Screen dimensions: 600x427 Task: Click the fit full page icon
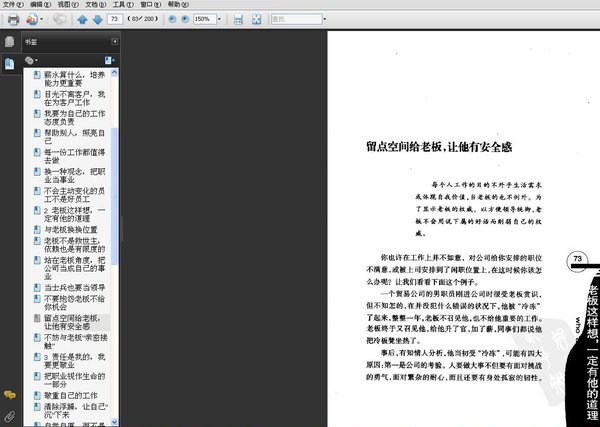256,19
